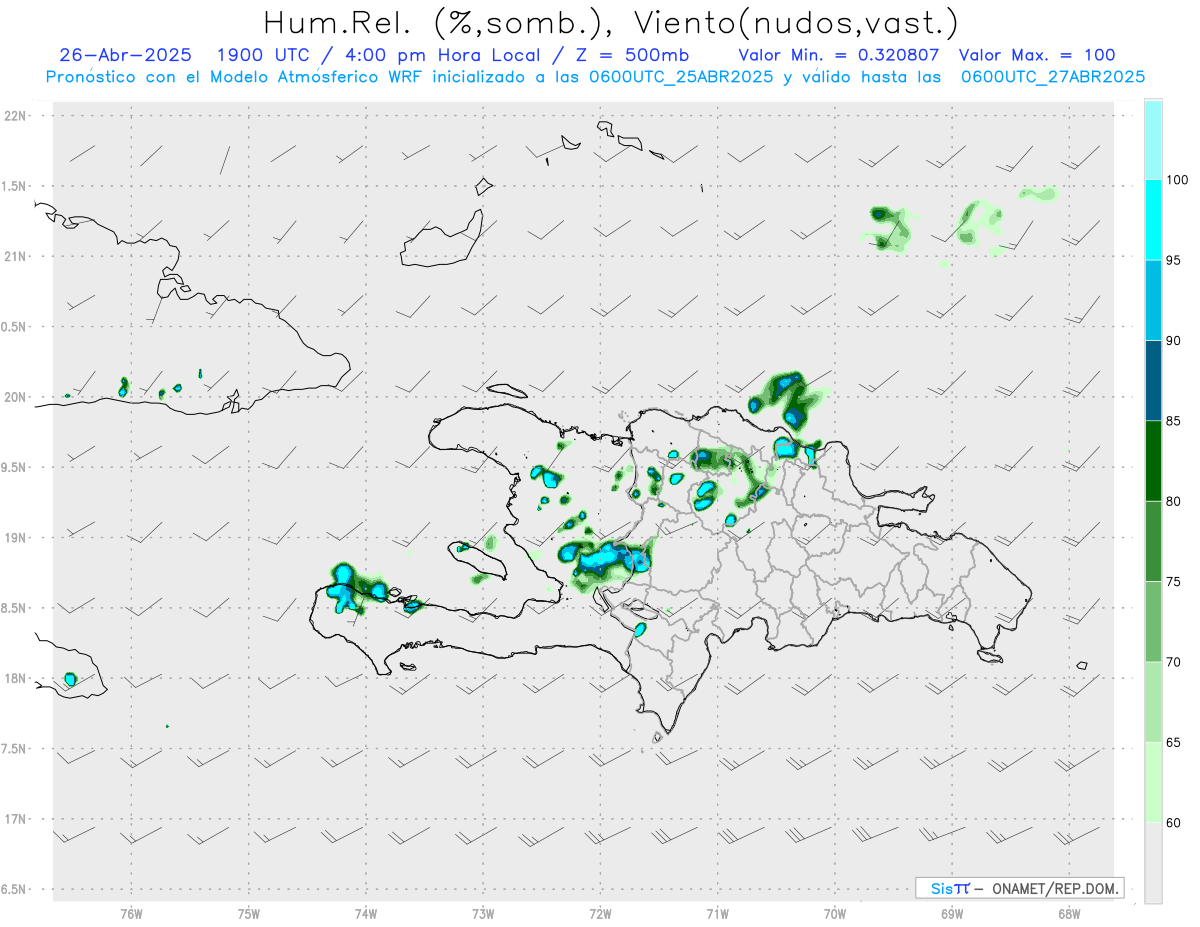Click the latitude label '7.5N'
Screen dimensions: 1200x927
point(15,748)
